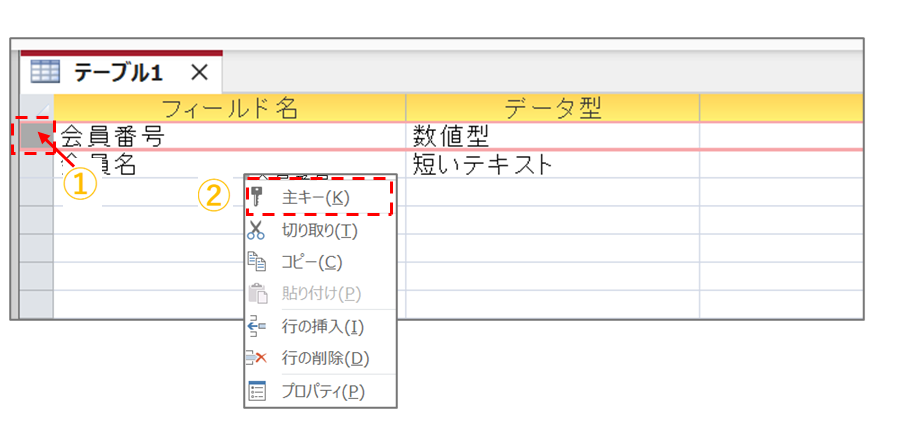Close the テーブル1 tab
Viewport: 900px width, 433px height.
(199, 72)
